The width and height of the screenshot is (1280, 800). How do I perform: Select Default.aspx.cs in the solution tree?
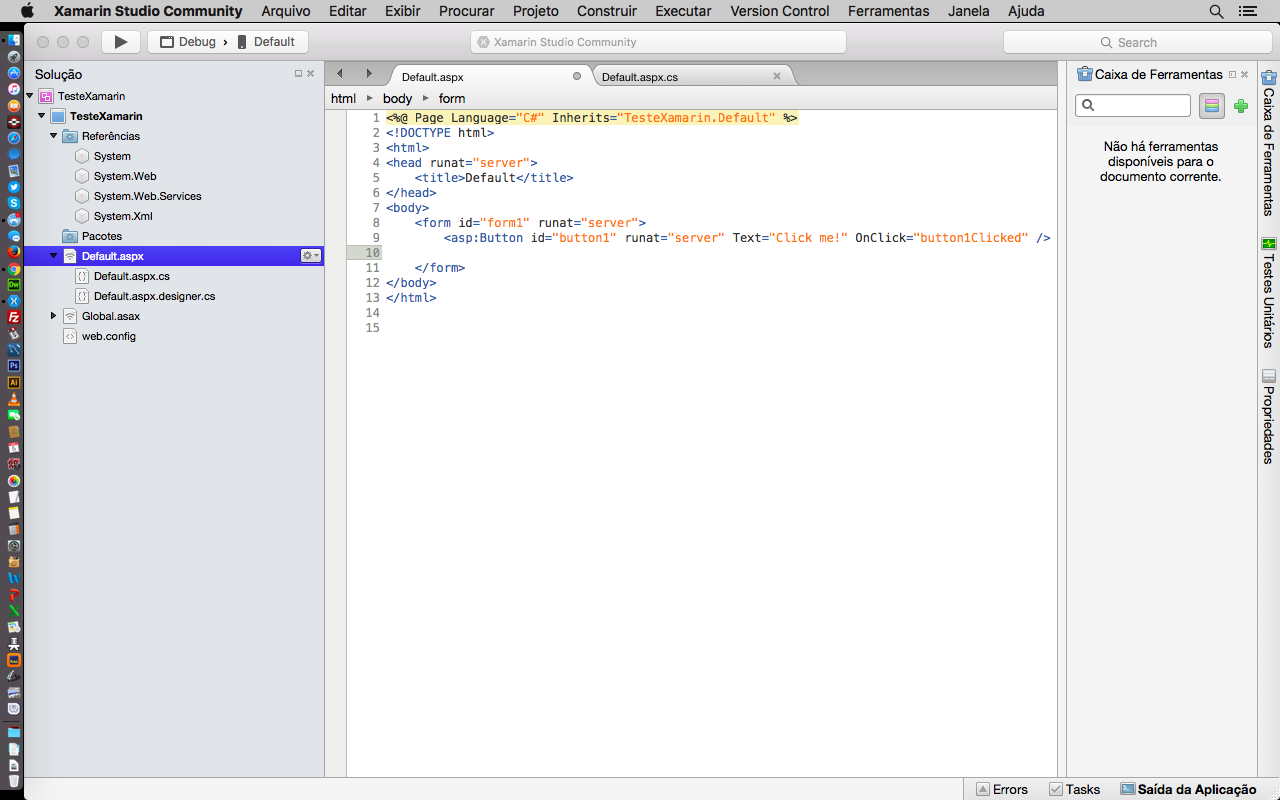[132, 276]
